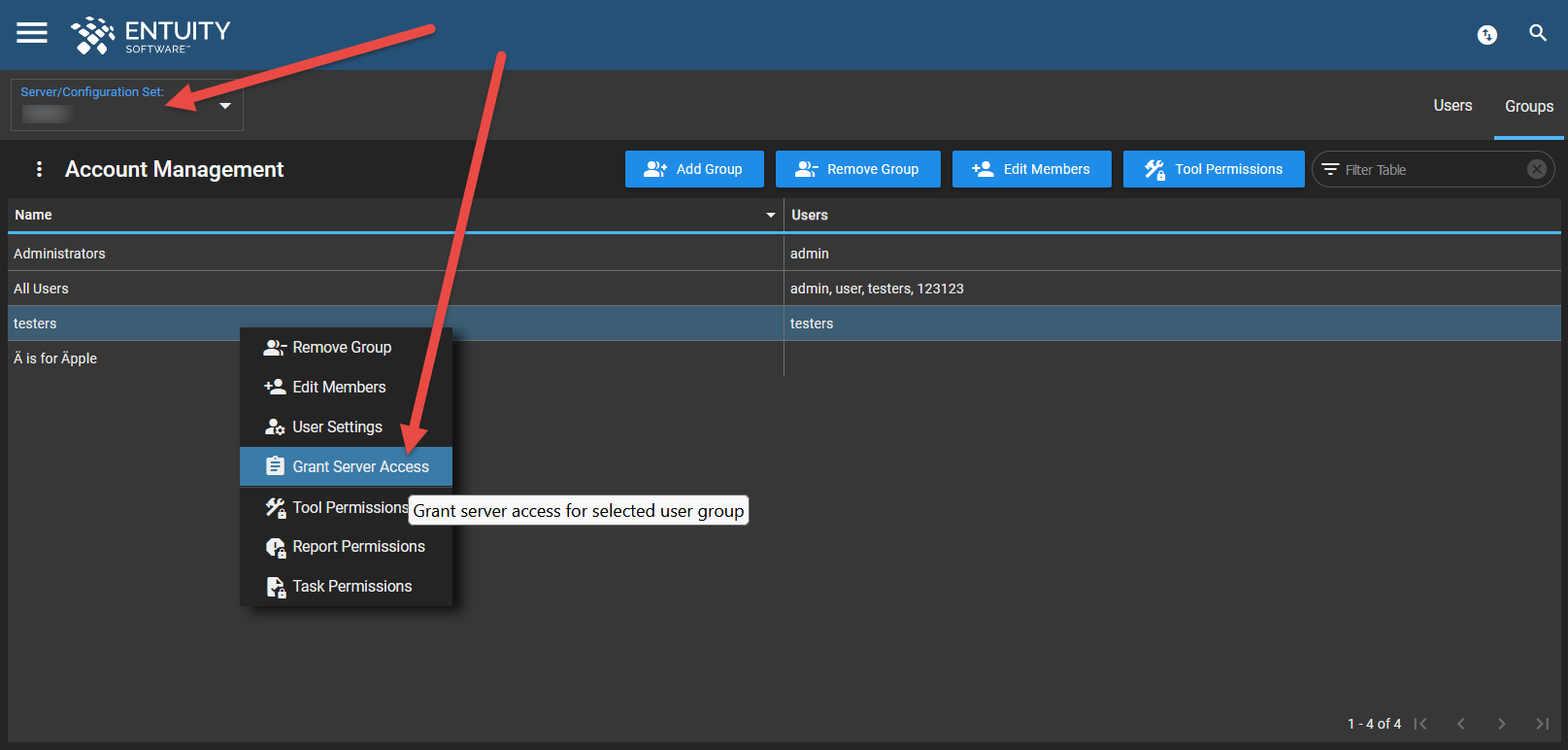The height and width of the screenshot is (750, 1568).
Task: Choose Remove Group in context menu
Action: coord(346,347)
